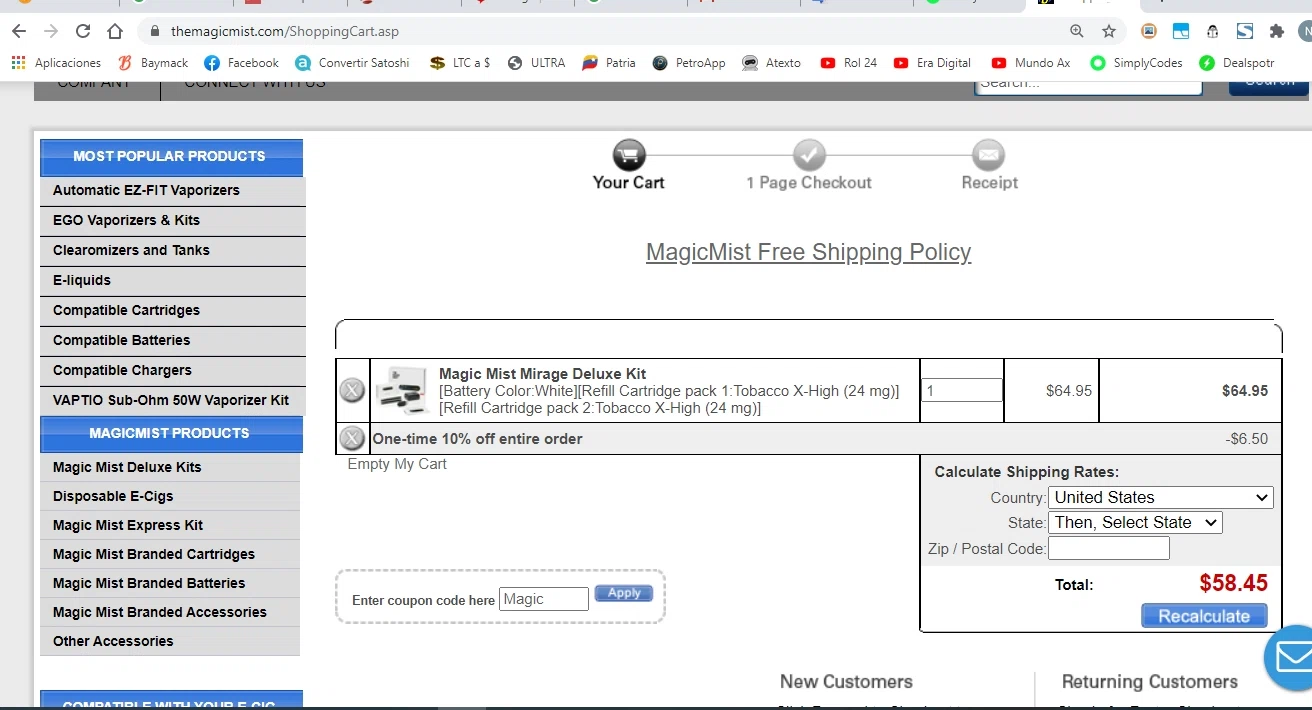Go back to previous page

tap(19, 31)
